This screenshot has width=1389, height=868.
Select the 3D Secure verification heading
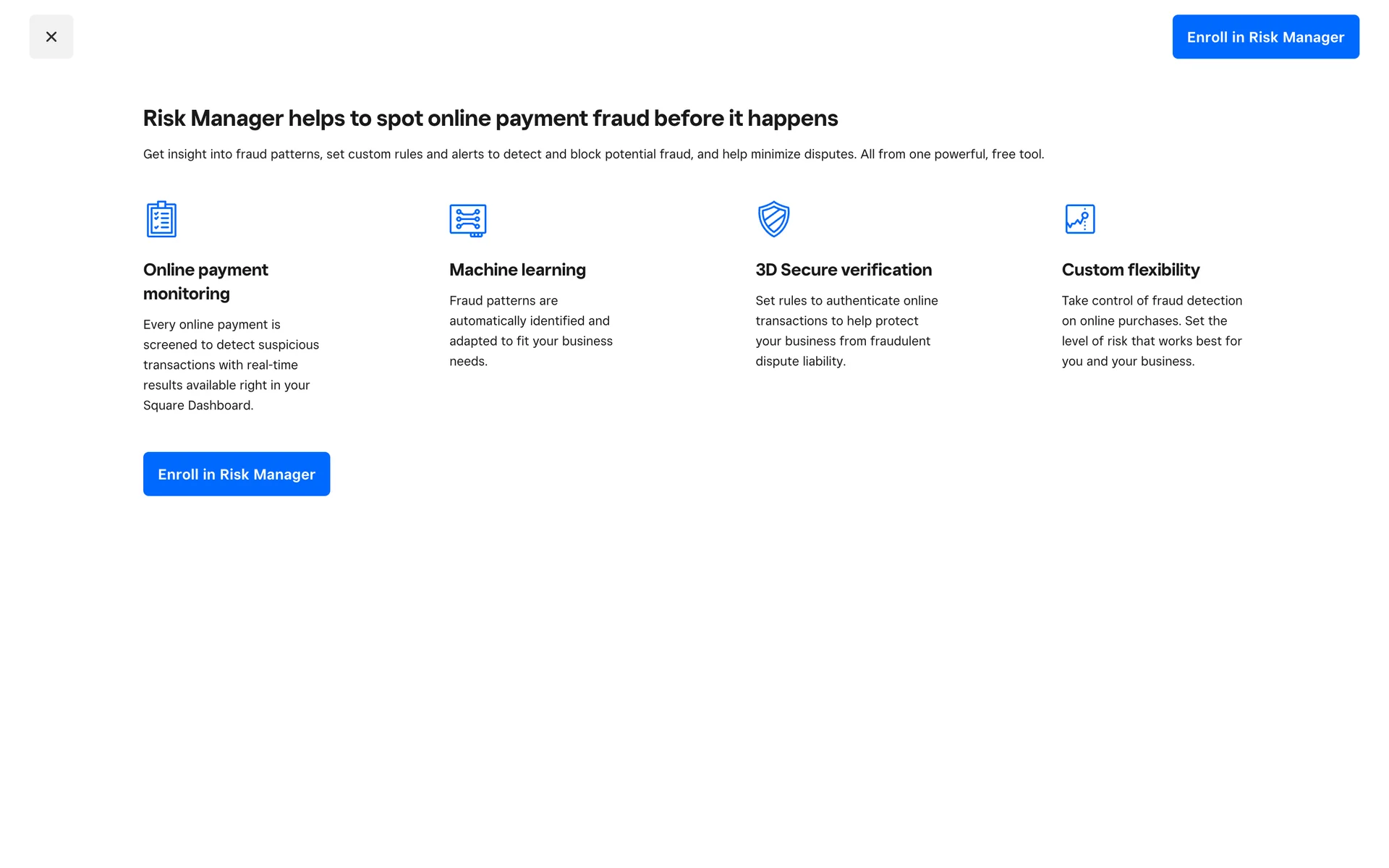pos(844,270)
